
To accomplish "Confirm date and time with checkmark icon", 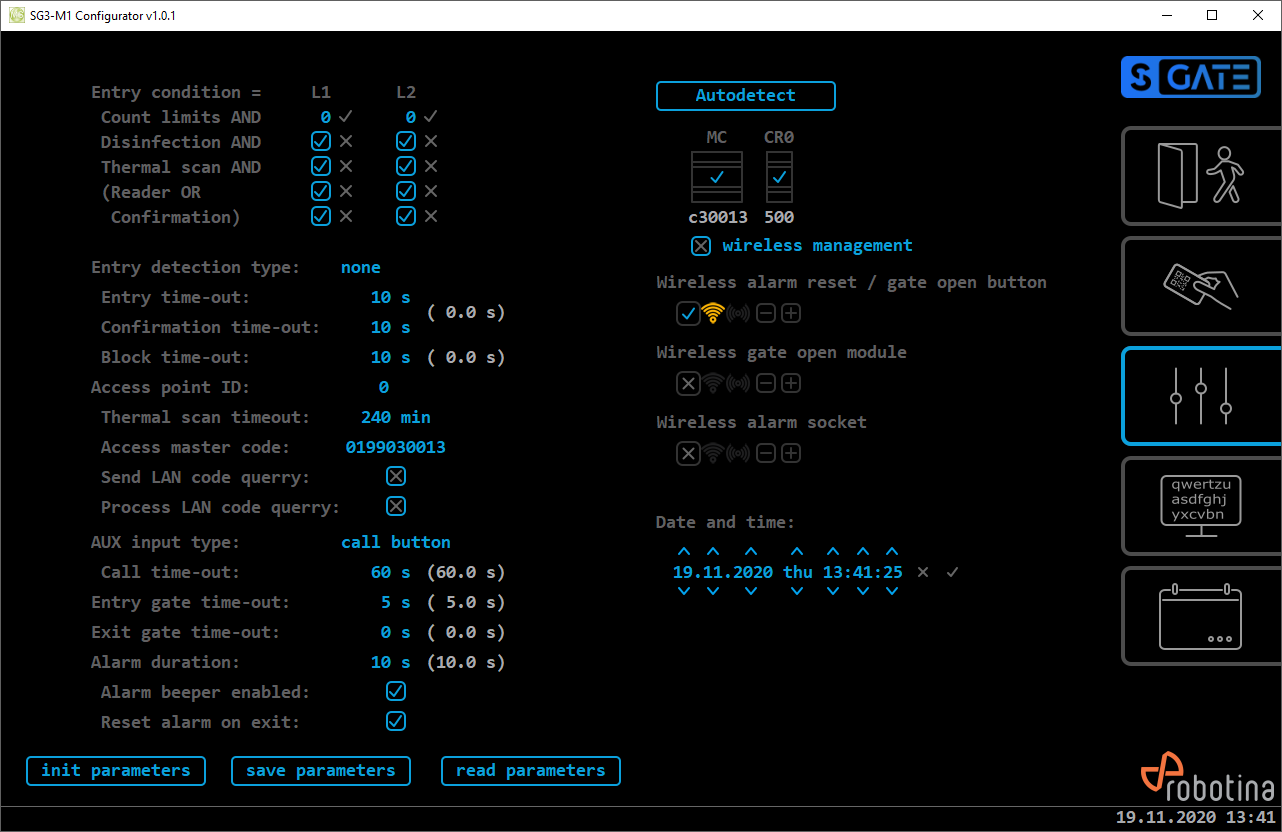I will (x=953, y=572).
